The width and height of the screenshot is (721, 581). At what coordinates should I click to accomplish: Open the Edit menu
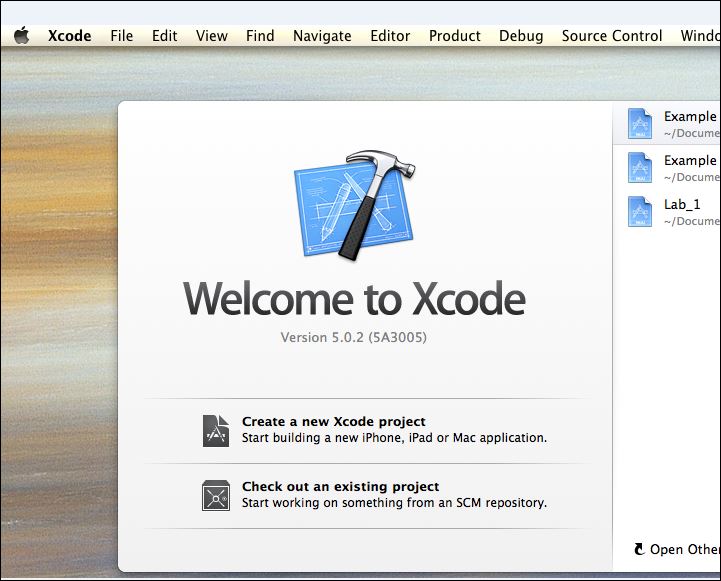coord(165,36)
